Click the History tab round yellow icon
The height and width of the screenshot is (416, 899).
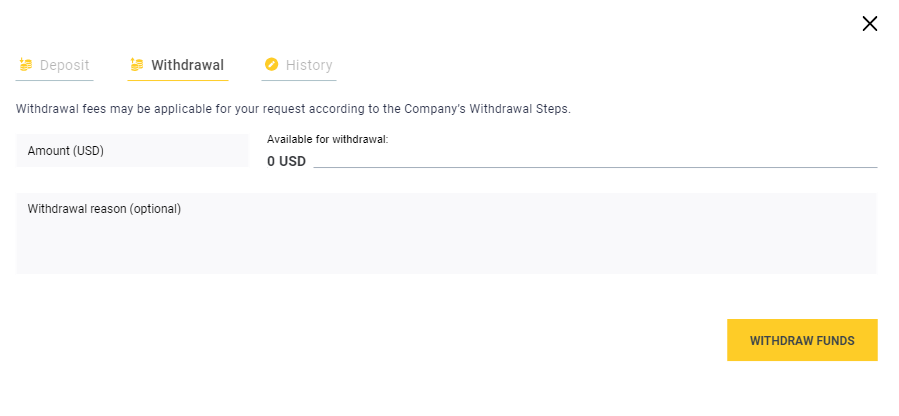pos(271,65)
